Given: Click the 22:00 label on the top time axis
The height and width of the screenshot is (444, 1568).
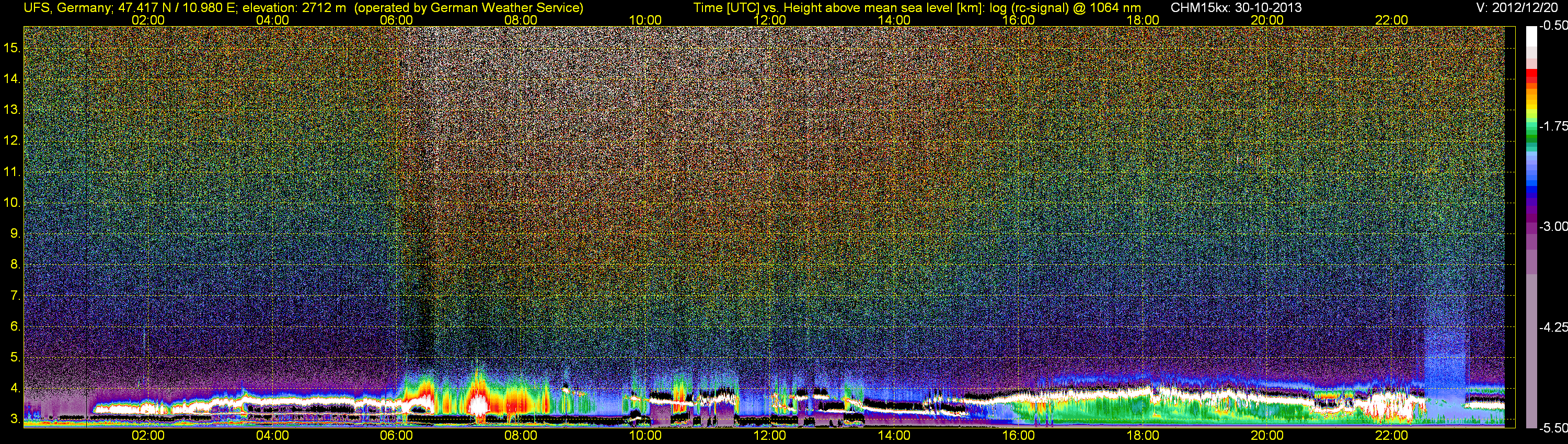Looking at the screenshot, I should (x=1391, y=20).
